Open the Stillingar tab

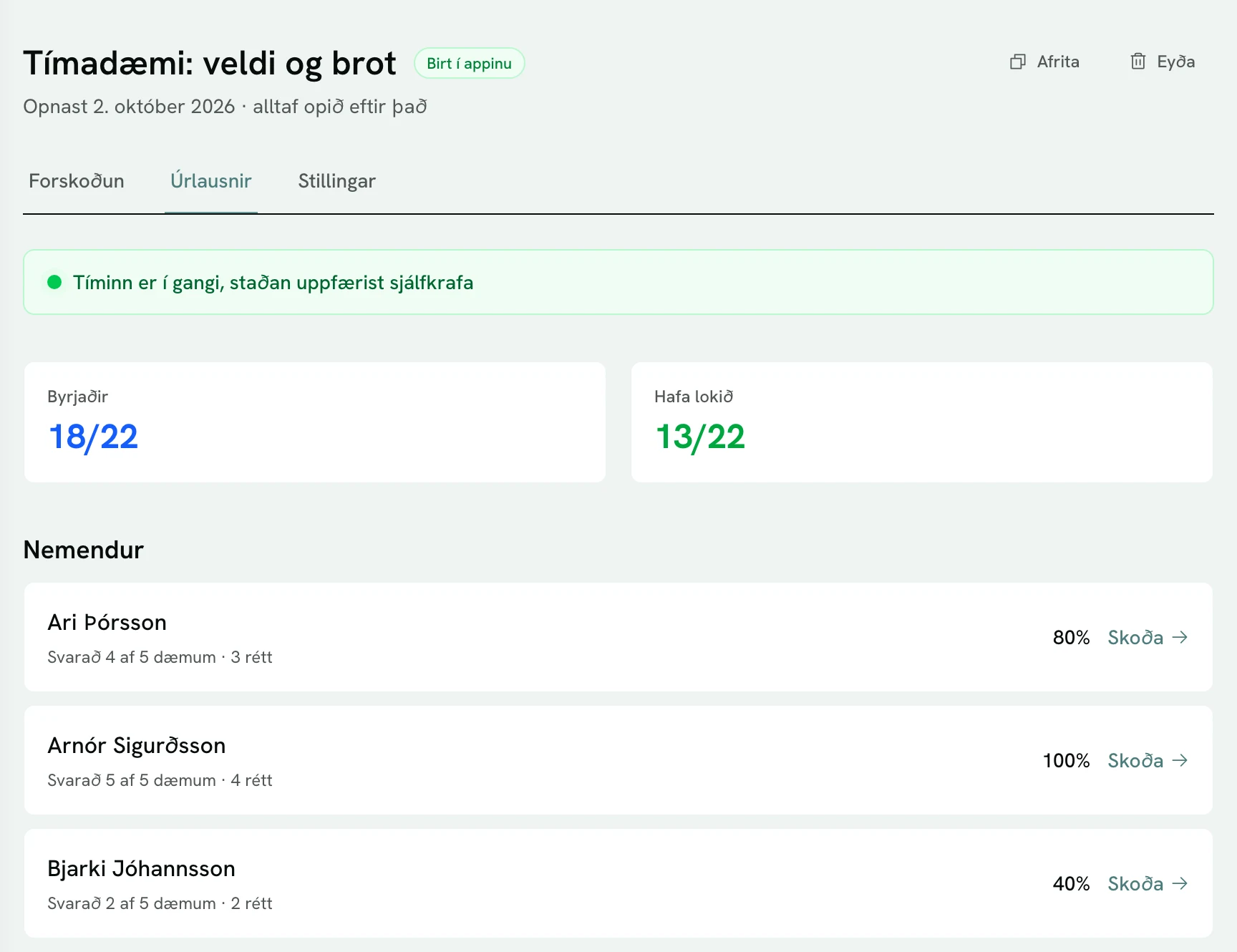coord(336,181)
